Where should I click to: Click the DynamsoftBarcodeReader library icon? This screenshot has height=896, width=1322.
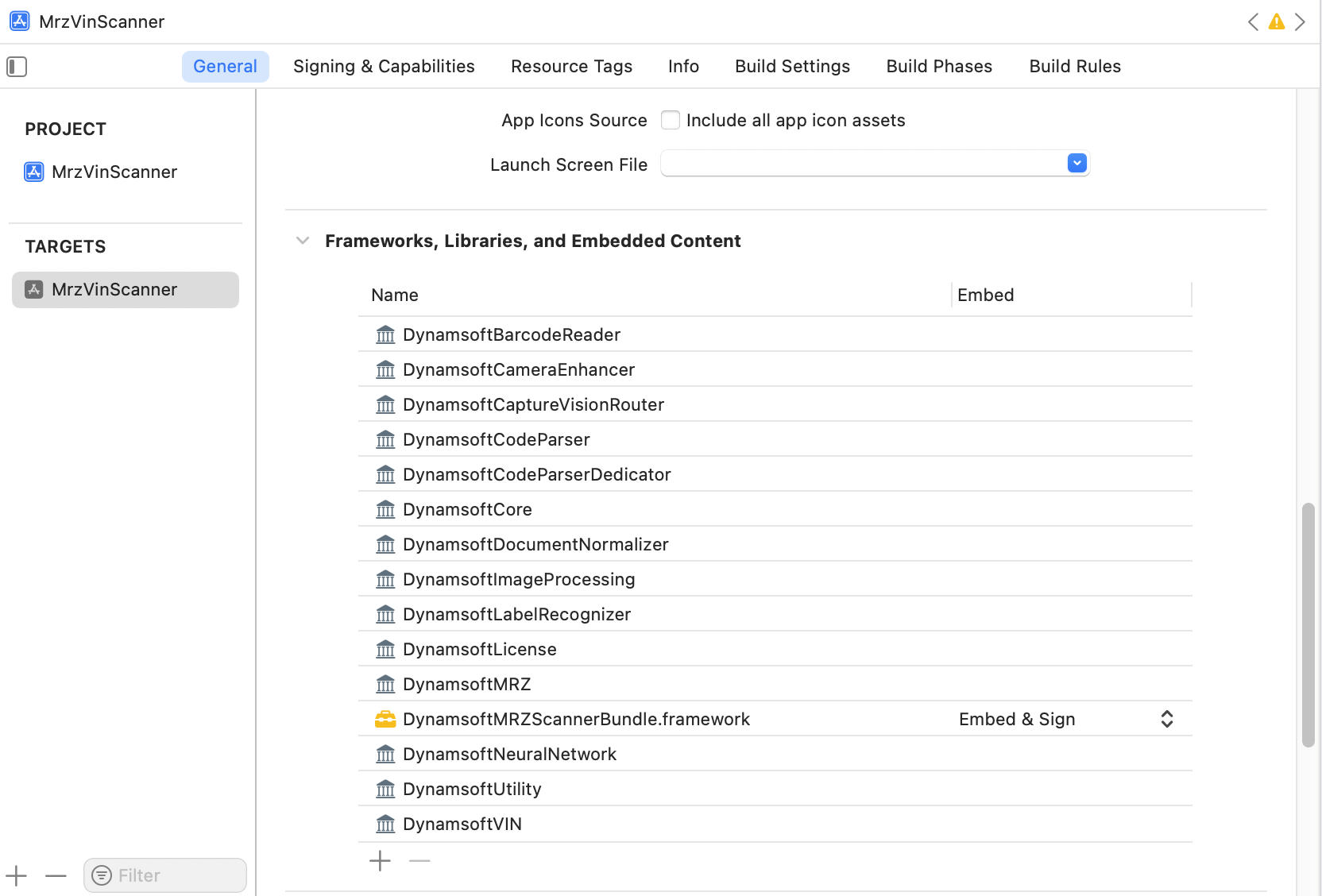pyautogui.click(x=385, y=334)
